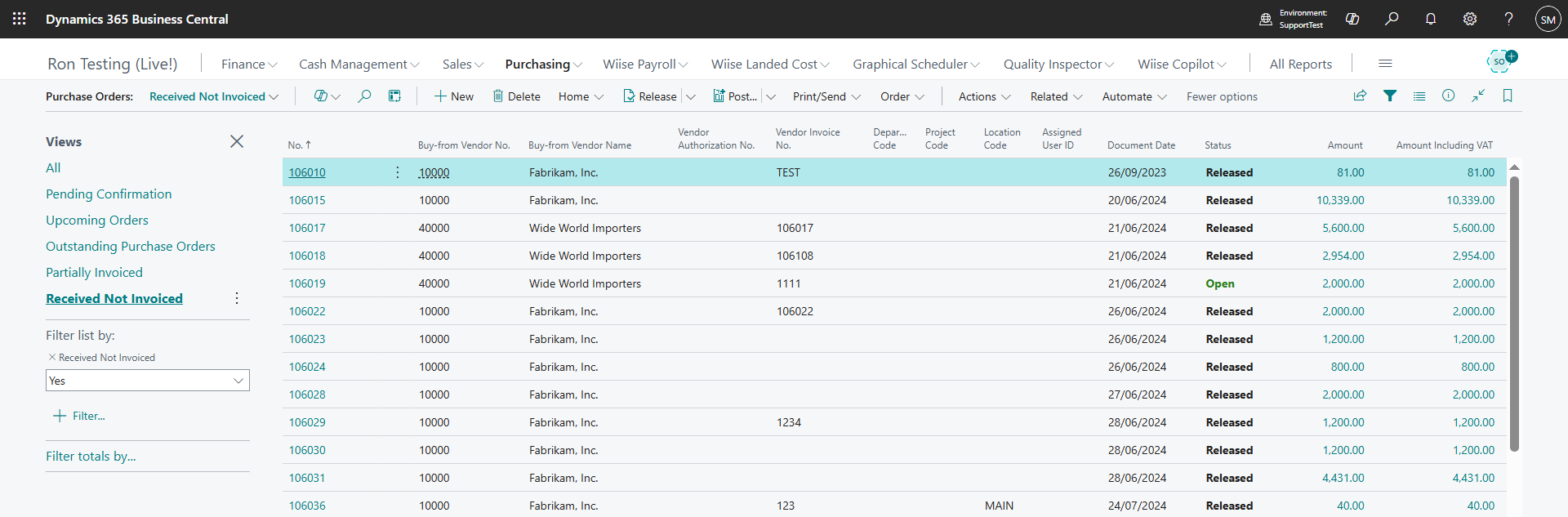Select the Partially Invoiced view

tap(94, 272)
